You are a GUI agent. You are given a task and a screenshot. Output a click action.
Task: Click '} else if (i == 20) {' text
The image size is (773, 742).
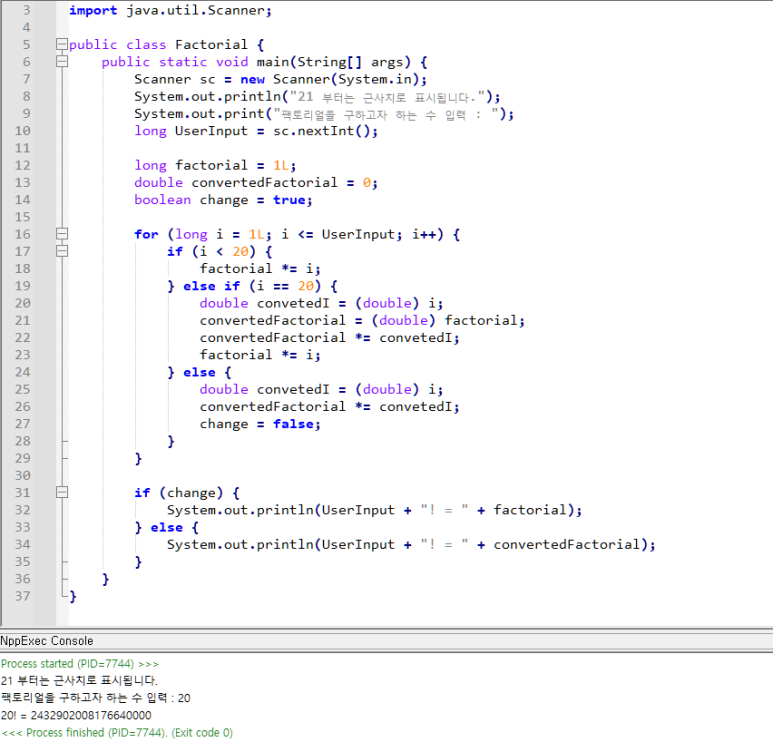pos(252,286)
